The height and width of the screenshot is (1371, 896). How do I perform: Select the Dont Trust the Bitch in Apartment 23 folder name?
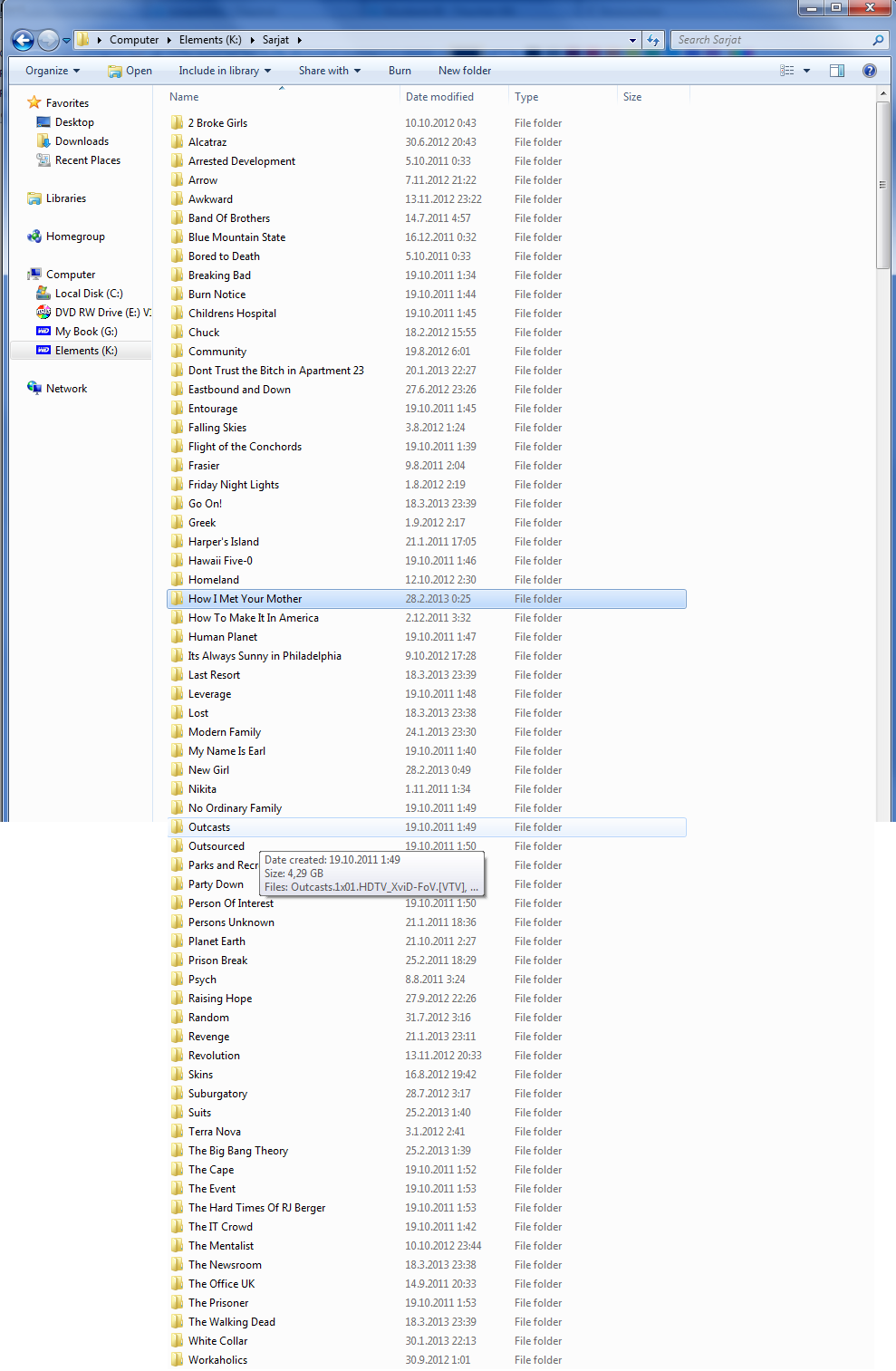coord(276,370)
